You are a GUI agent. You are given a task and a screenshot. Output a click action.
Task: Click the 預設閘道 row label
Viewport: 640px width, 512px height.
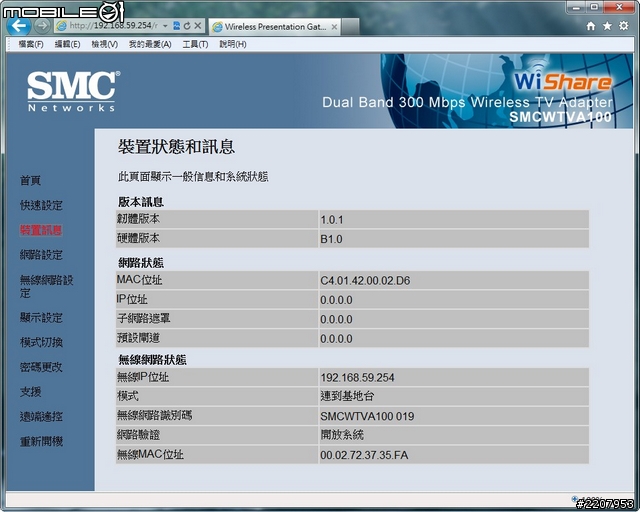pos(138,338)
